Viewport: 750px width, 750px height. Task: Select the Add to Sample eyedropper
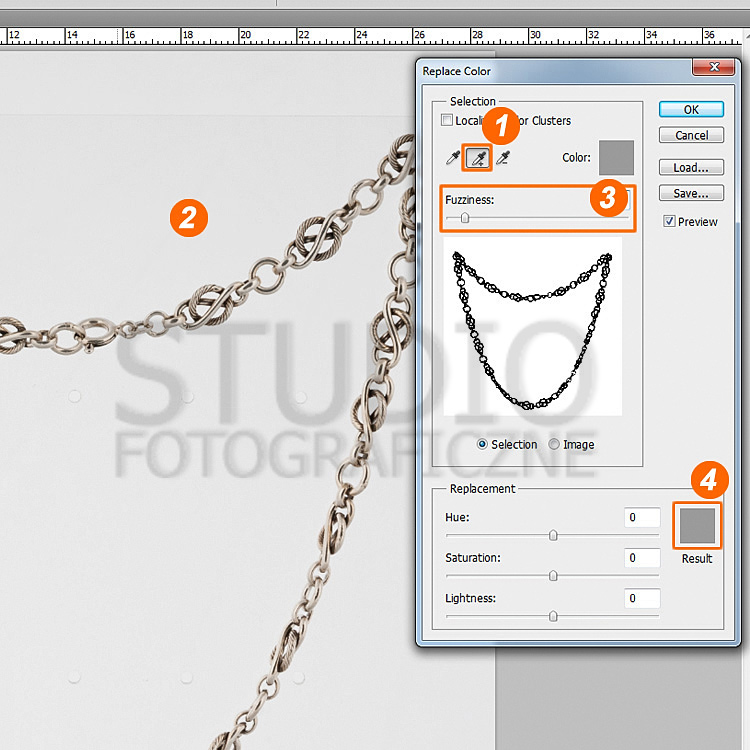click(478, 158)
